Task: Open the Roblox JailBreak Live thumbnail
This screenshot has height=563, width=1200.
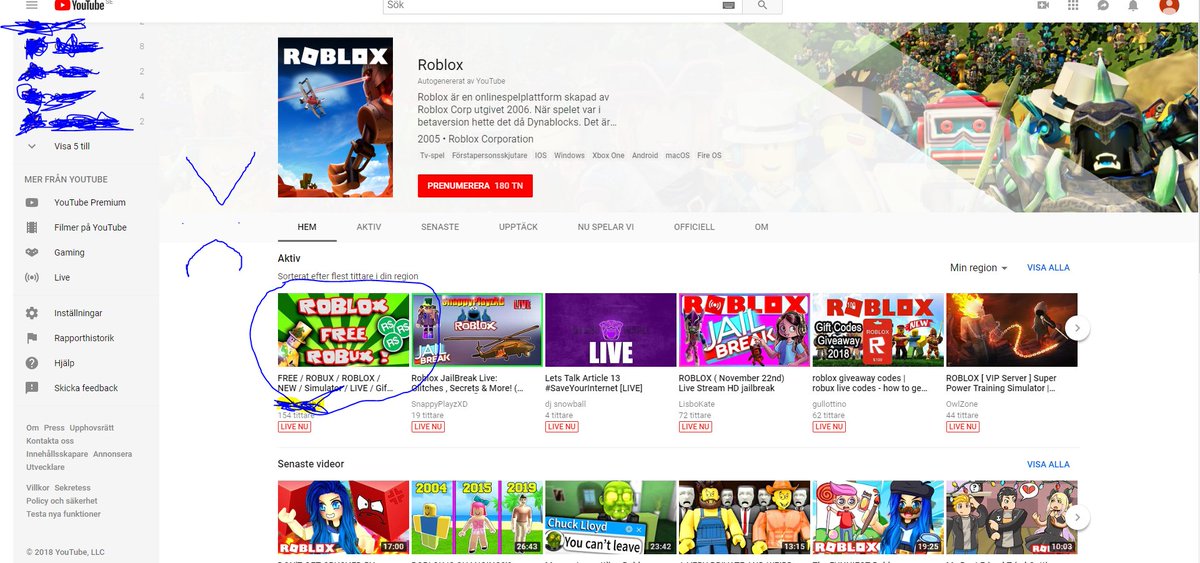Action: point(477,330)
